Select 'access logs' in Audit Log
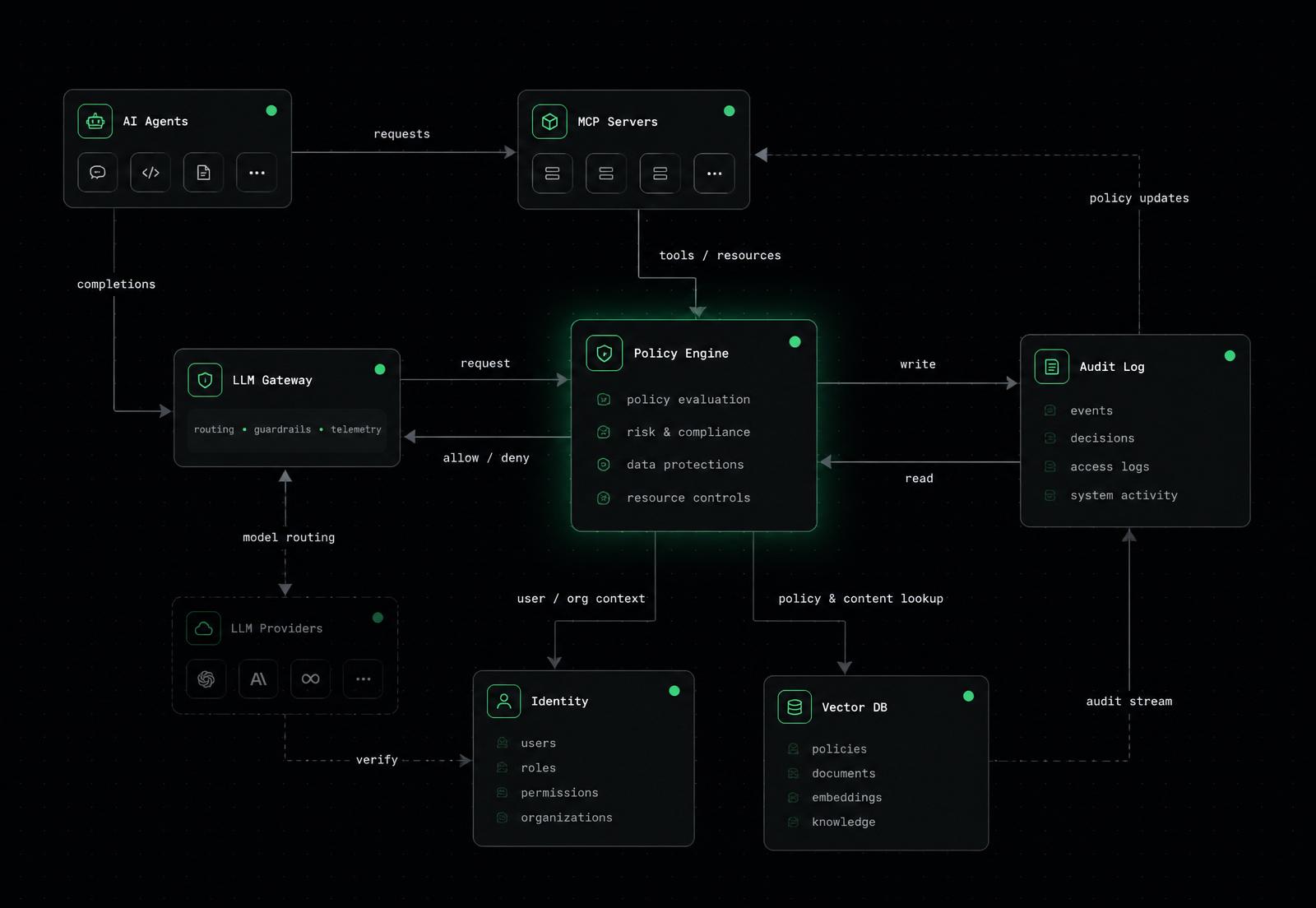 pyautogui.click(x=1110, y=466)
